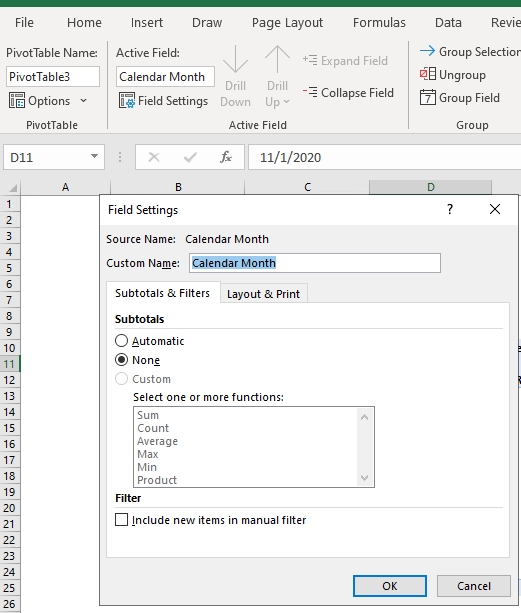This screenshot has height=613, width=521.
Task: Click the formula bar options dots
Action: 120,157
